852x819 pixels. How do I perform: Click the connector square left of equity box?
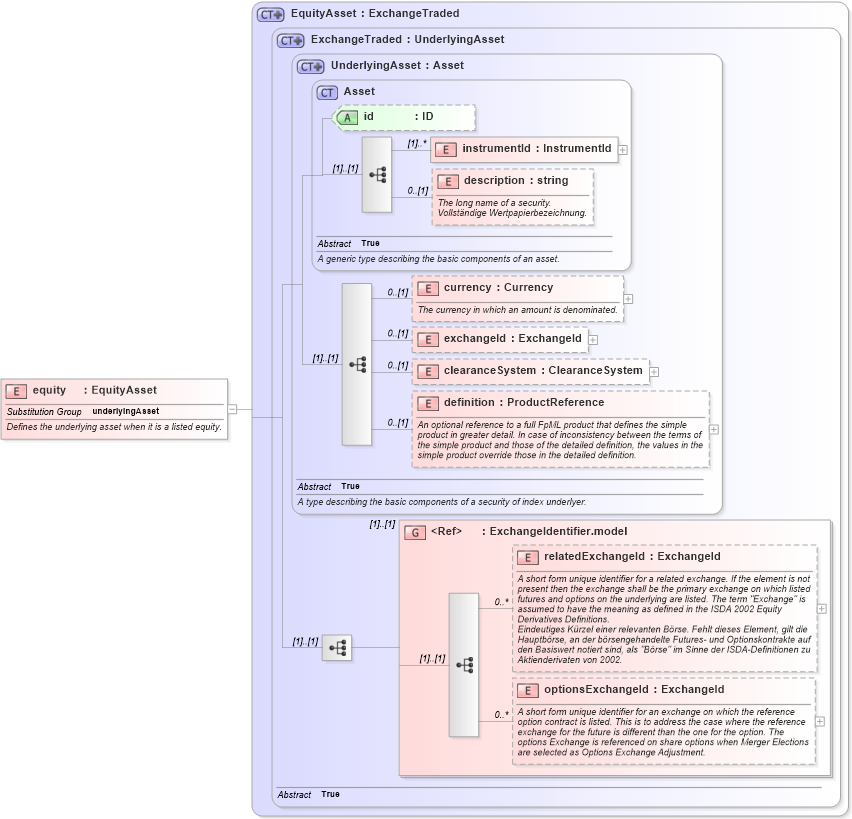(x=232, y=408)
